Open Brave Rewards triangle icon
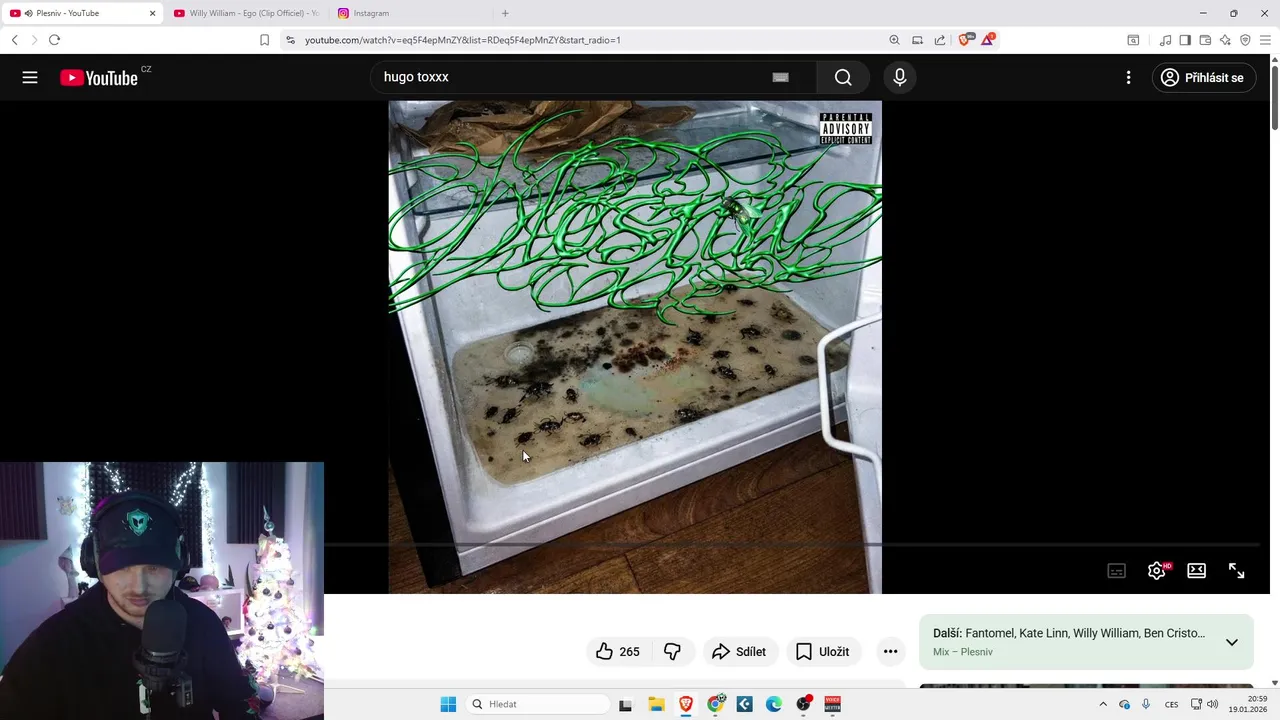This screenshot has width=1280, height=720. click(988, 40)
